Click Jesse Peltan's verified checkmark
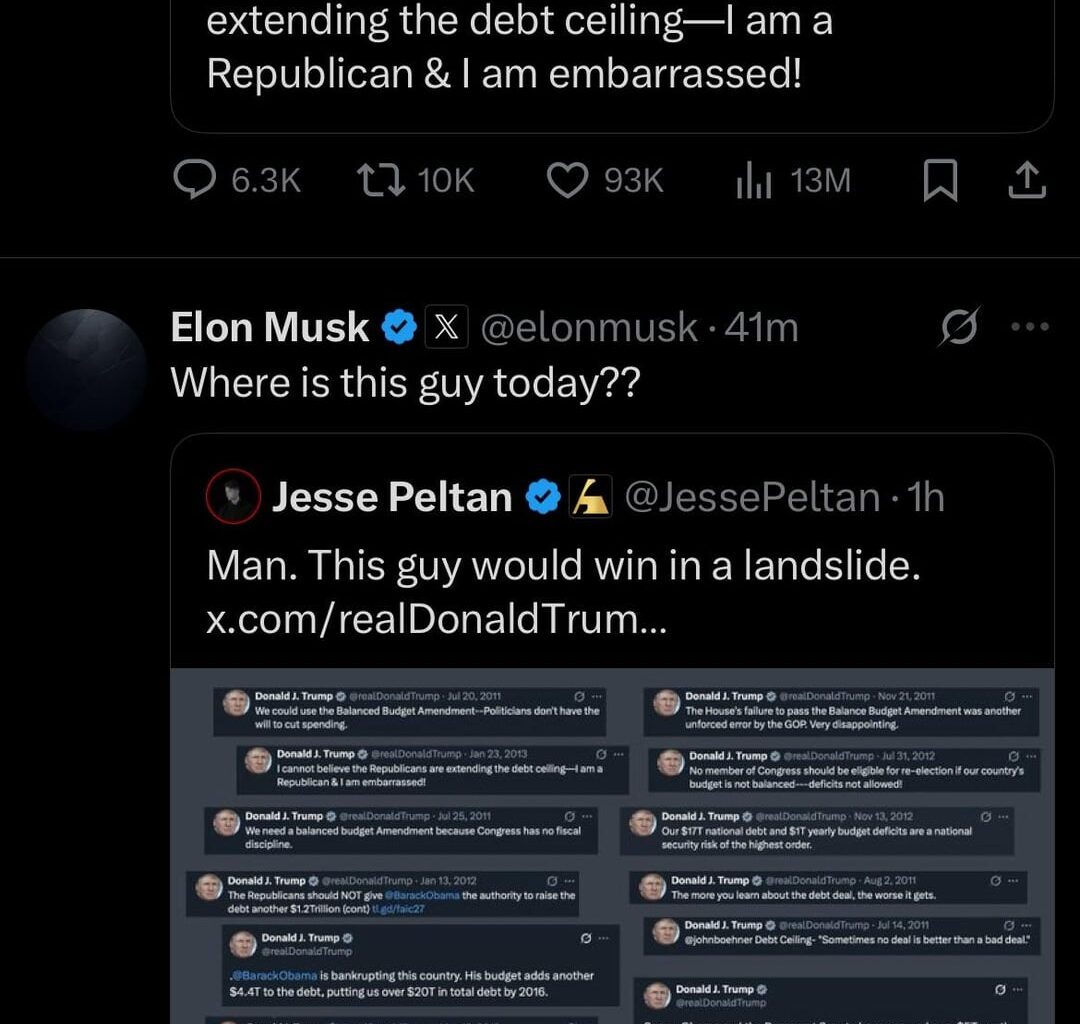This screenshot has height=1024, width=1080. [541, 495]
